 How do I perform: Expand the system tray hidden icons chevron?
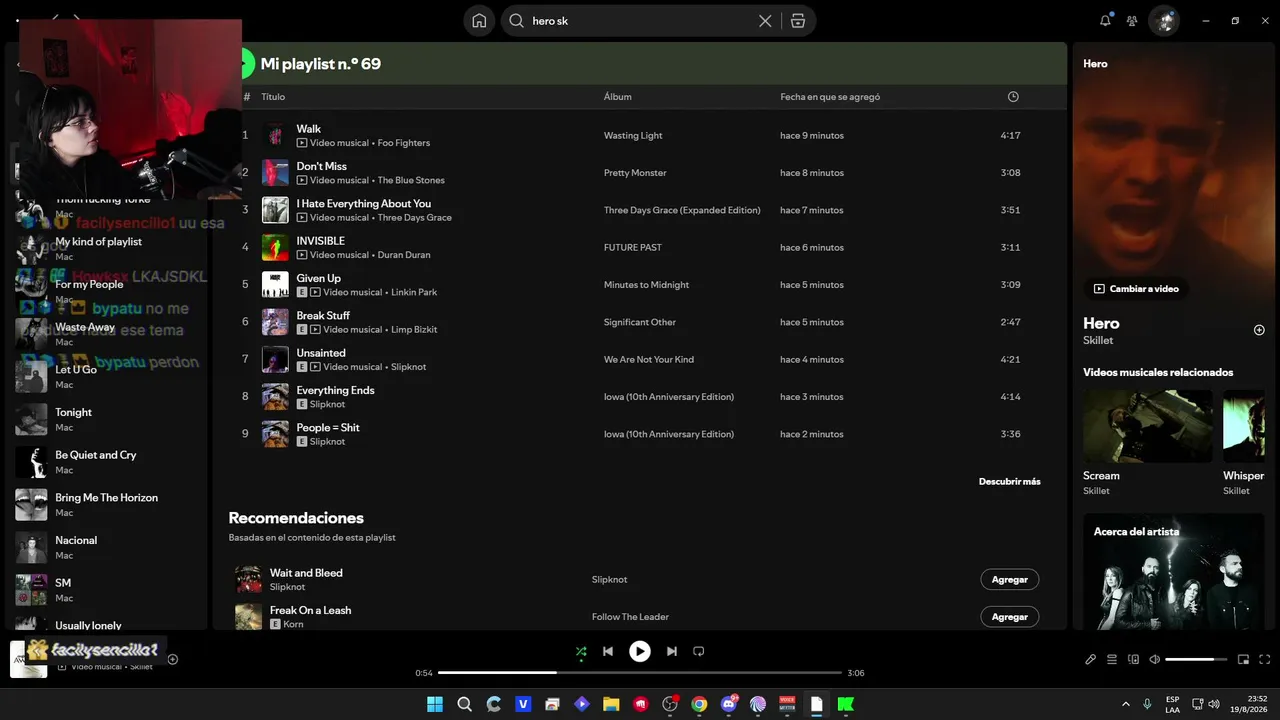click(1126, 704)
